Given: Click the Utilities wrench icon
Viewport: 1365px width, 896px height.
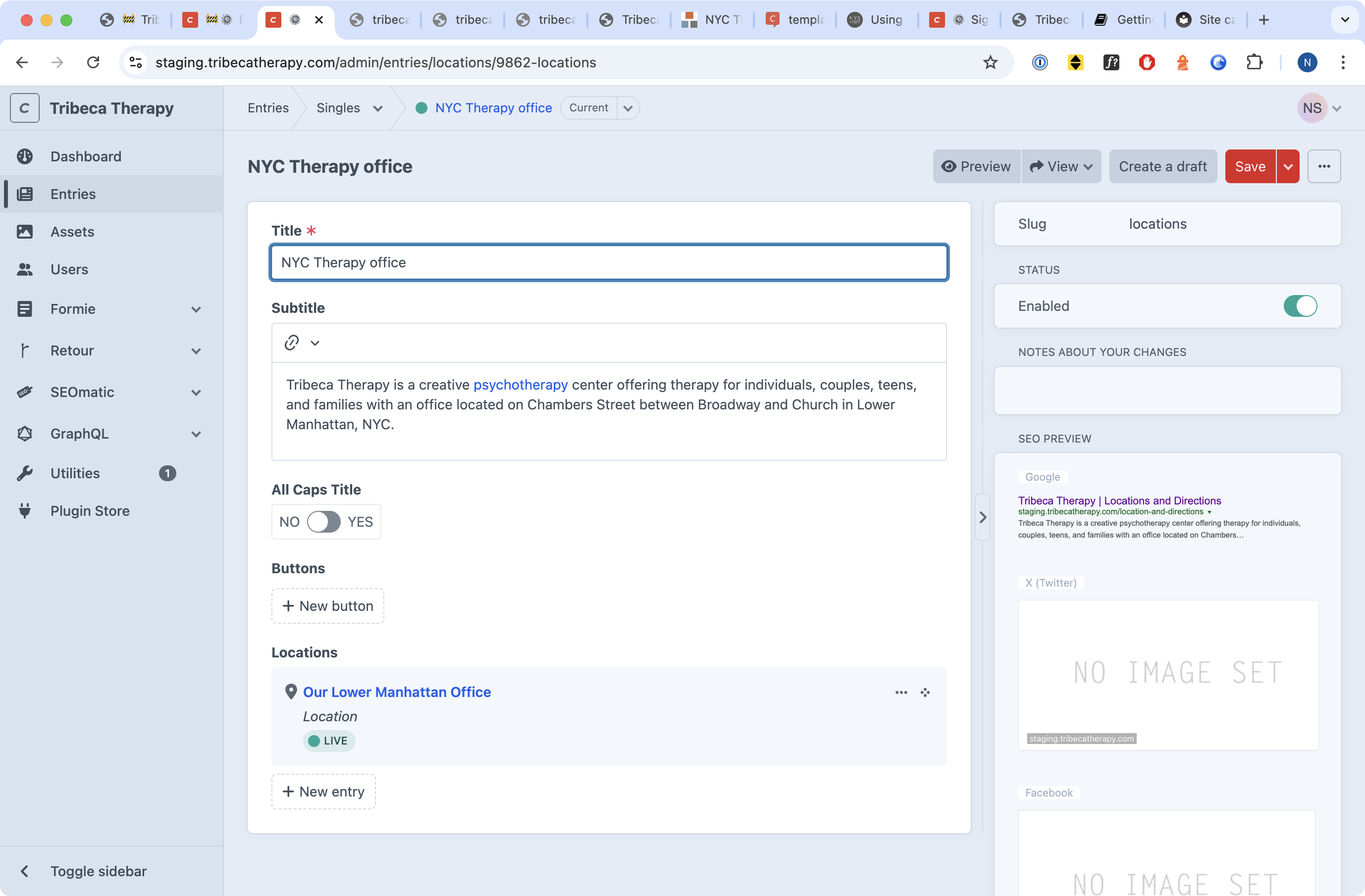Looking at the screenshot, I should tap(25, 473).
